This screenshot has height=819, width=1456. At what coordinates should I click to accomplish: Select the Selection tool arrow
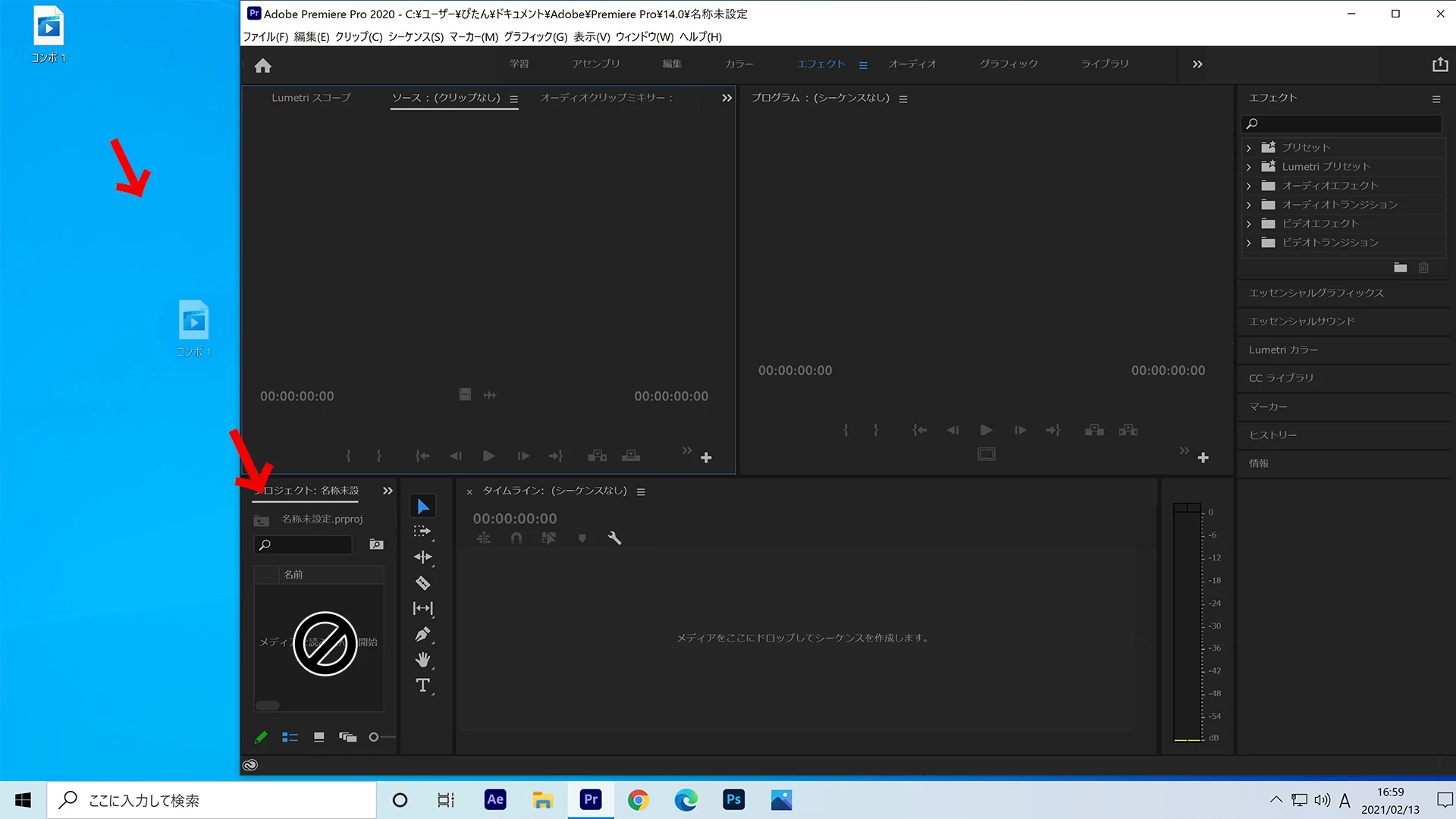point(423,507)
